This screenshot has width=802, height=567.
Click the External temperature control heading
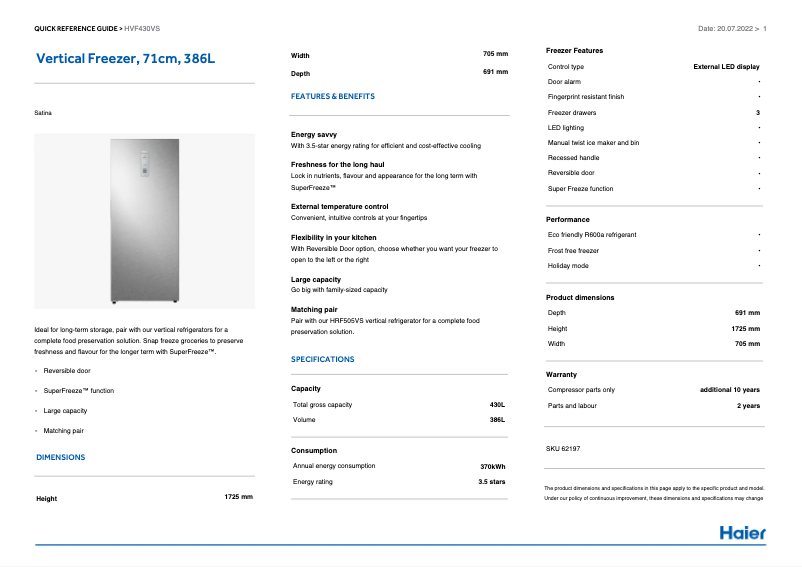click(x=339, y=206)
